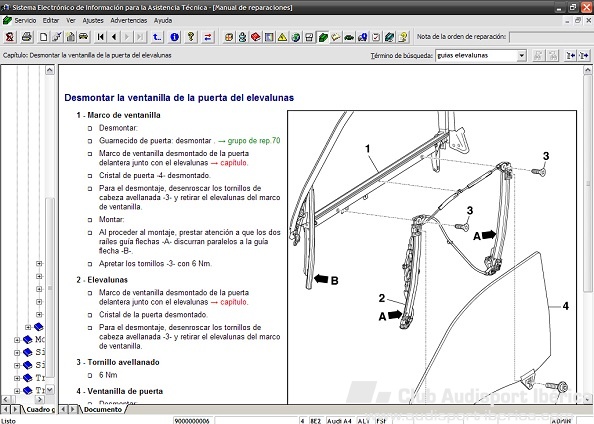The height and width of the screenshot is (424, 594).
Task: Click the printer icon in toolbar
Action: [x=26, y=37]
